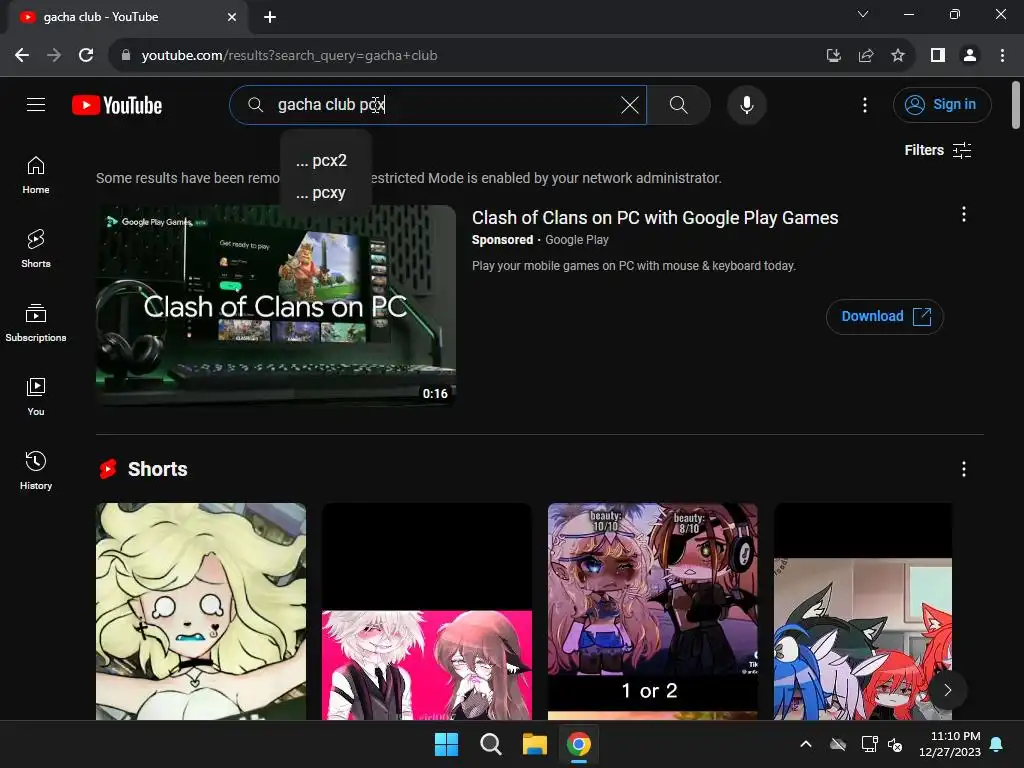
Task: Select the 'gacha club - YouTube' tab
Action: (127, 17)
